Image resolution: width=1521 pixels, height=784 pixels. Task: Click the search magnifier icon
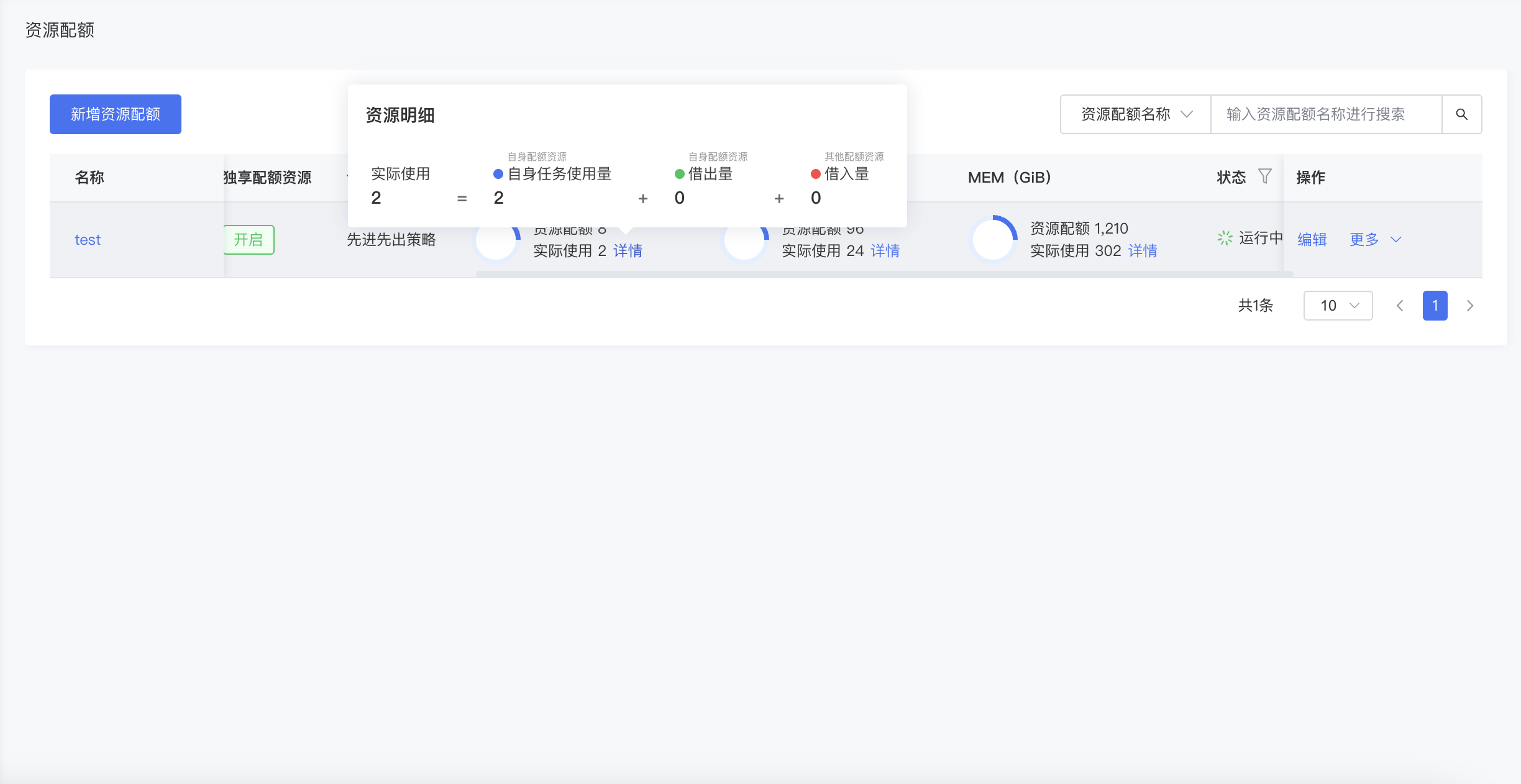click(x=1461, y=114)
